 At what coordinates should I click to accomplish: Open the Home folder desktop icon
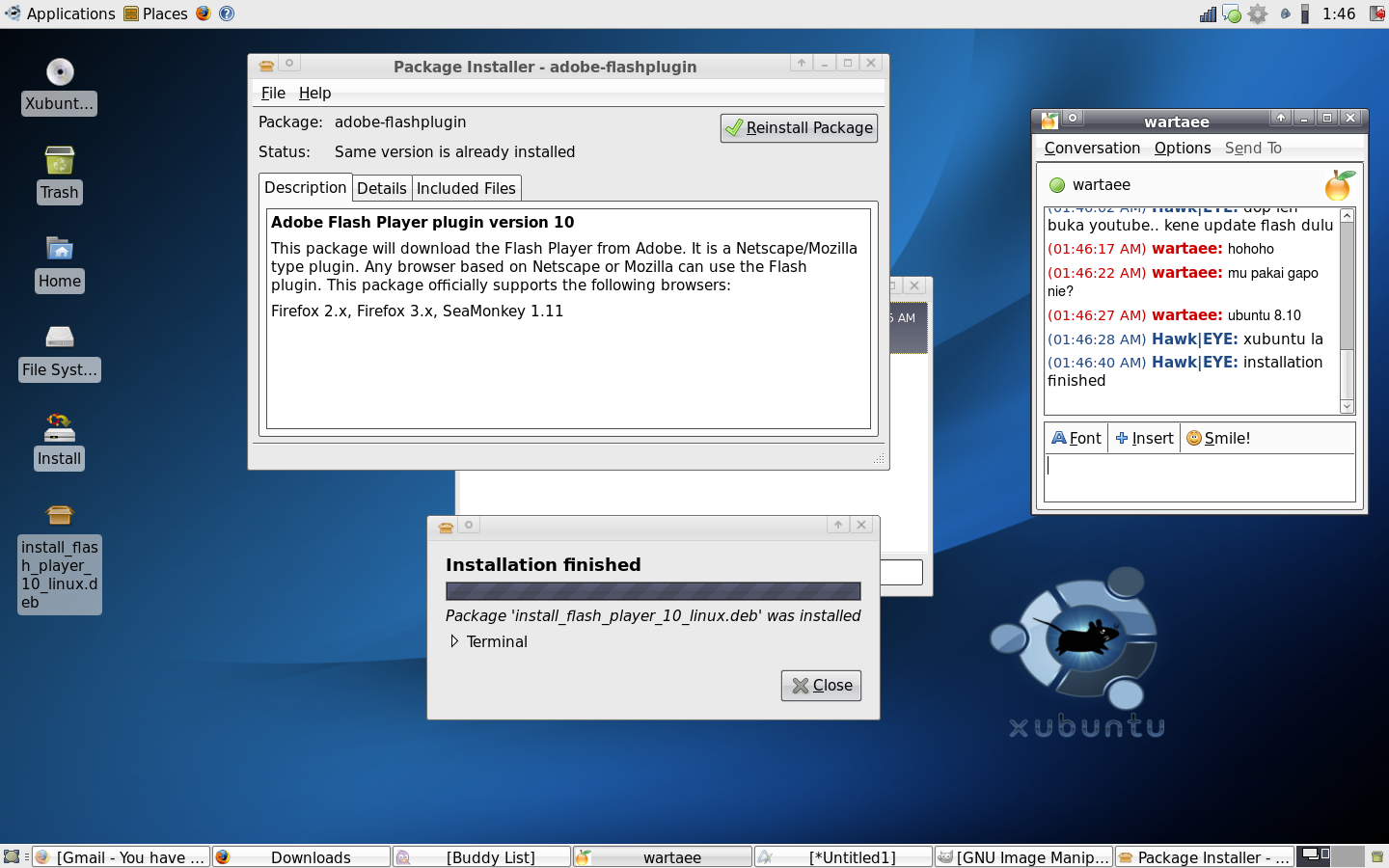[60, 251]
